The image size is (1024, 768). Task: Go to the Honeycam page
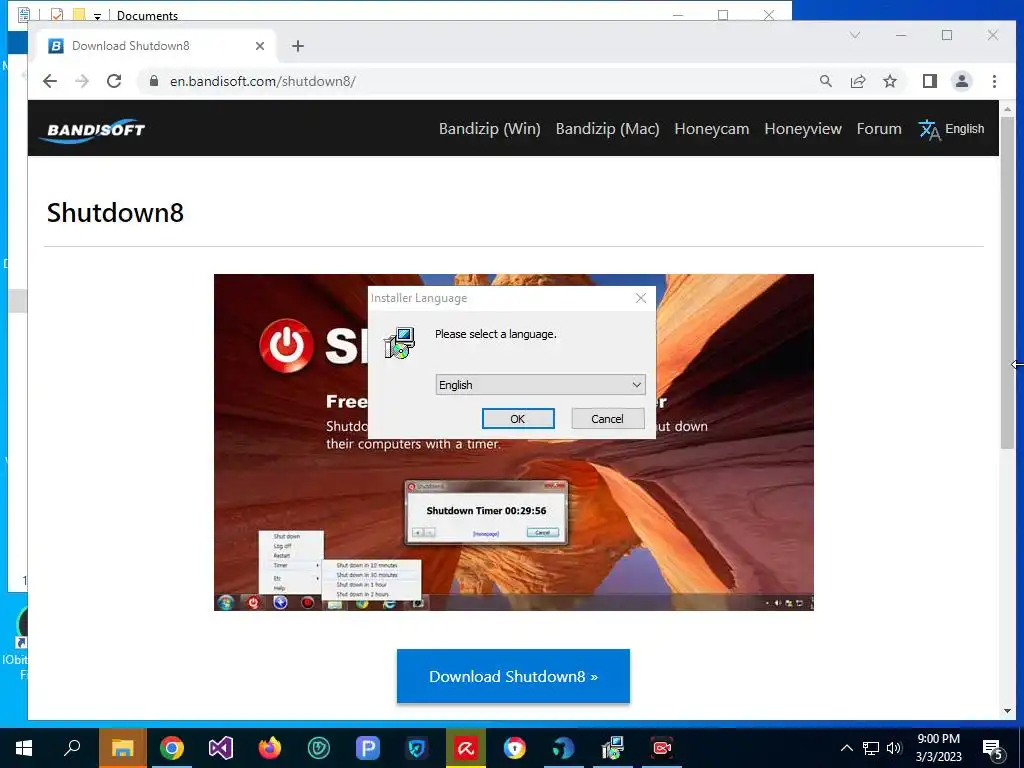point(712,129)
